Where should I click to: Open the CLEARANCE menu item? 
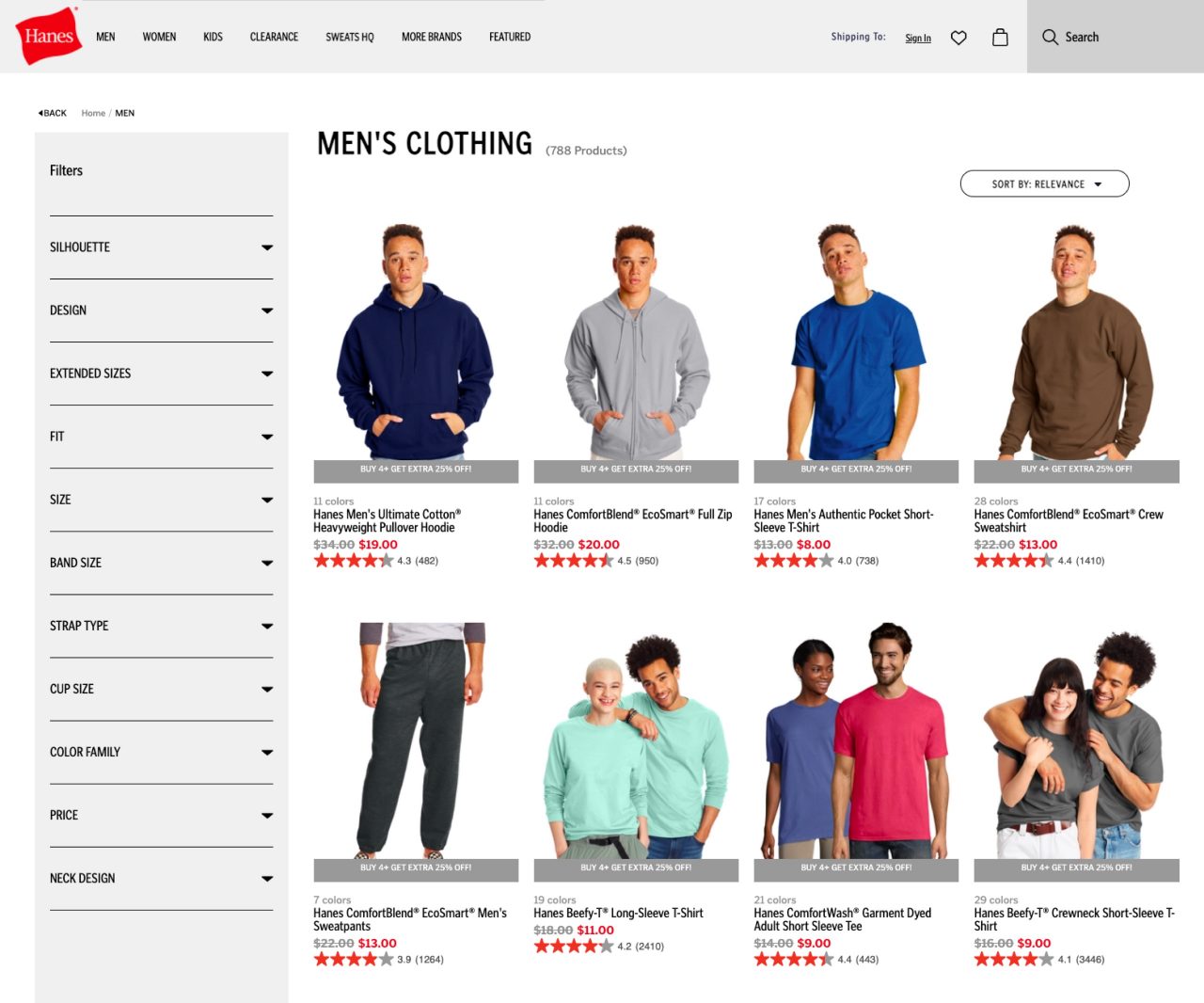[274, 37]
